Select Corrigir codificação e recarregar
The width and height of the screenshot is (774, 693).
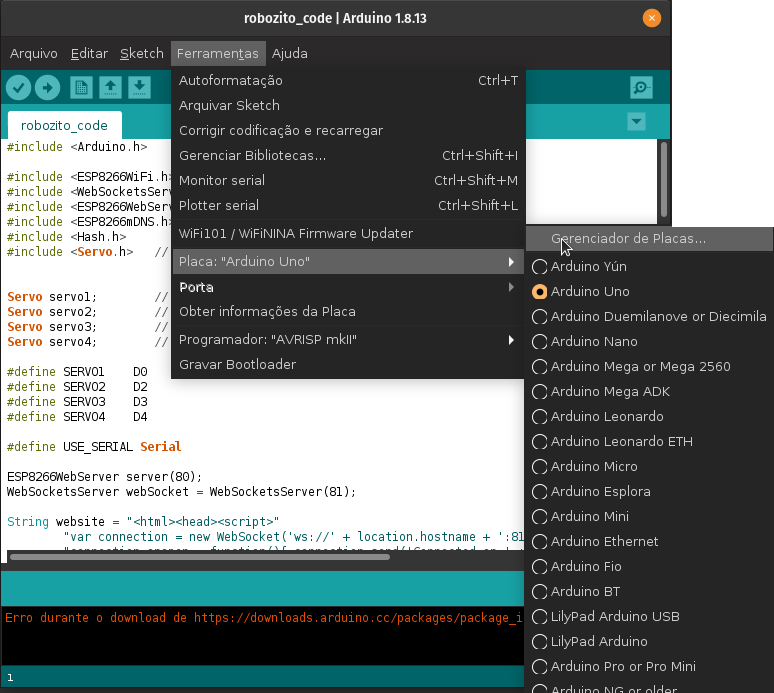point(348,131)
